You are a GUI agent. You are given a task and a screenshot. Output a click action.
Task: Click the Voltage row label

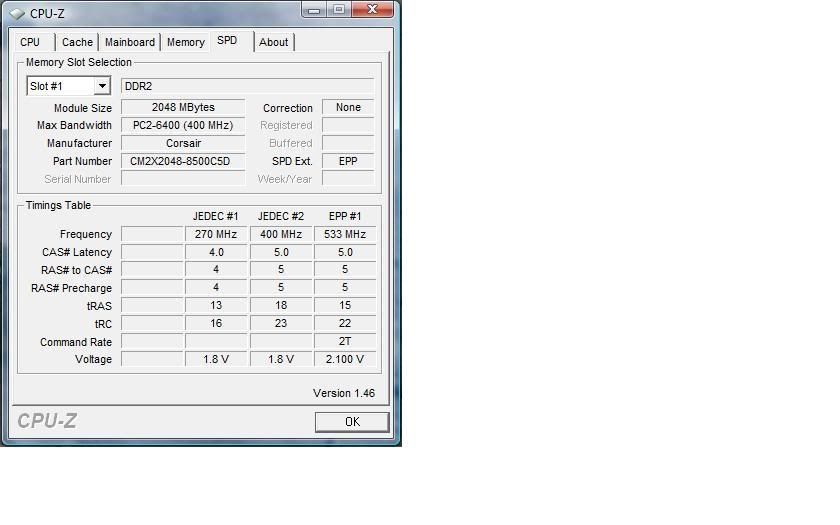click(93, 359)
